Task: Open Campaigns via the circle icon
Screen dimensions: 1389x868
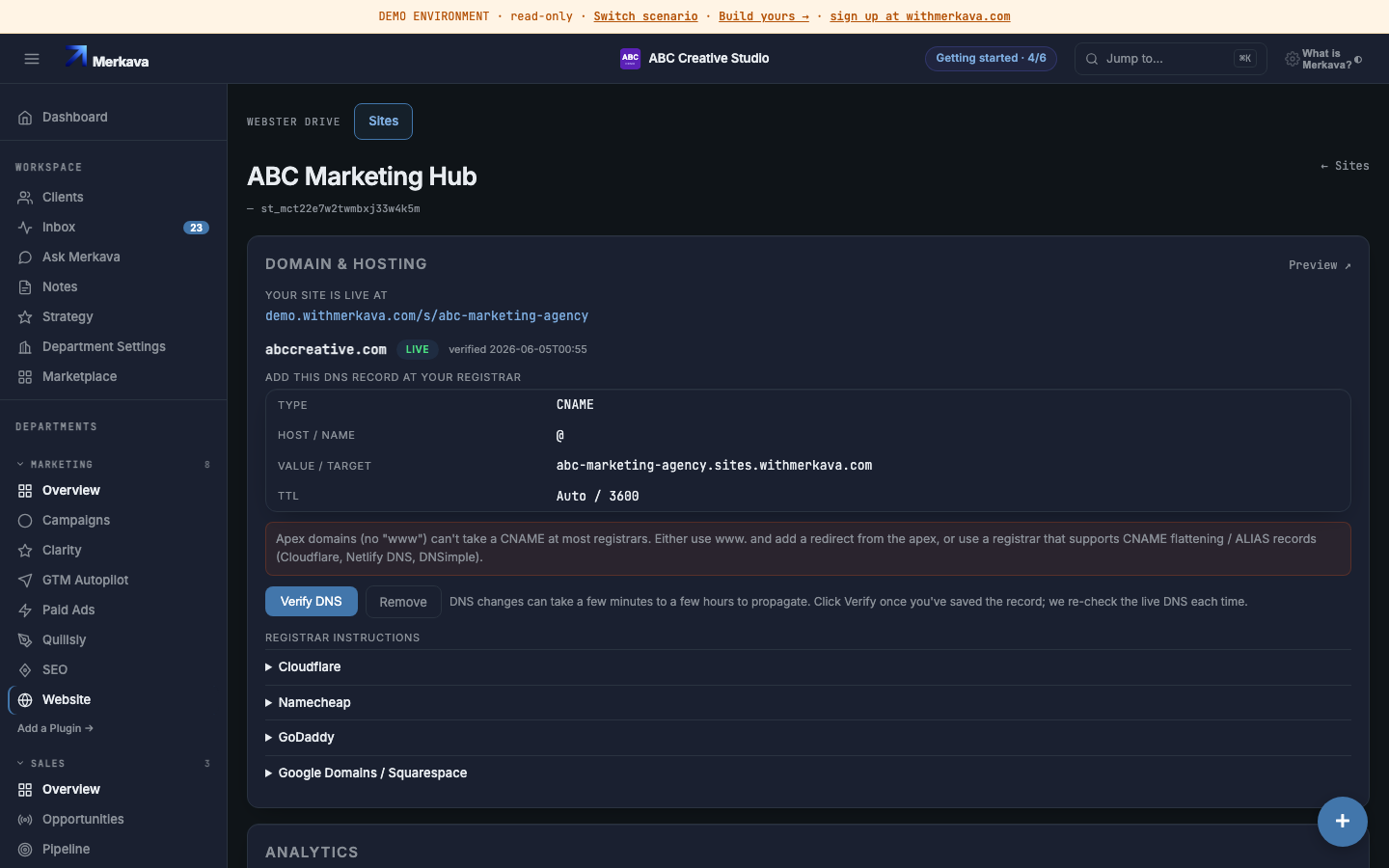Action: click(x=25, y=521)
